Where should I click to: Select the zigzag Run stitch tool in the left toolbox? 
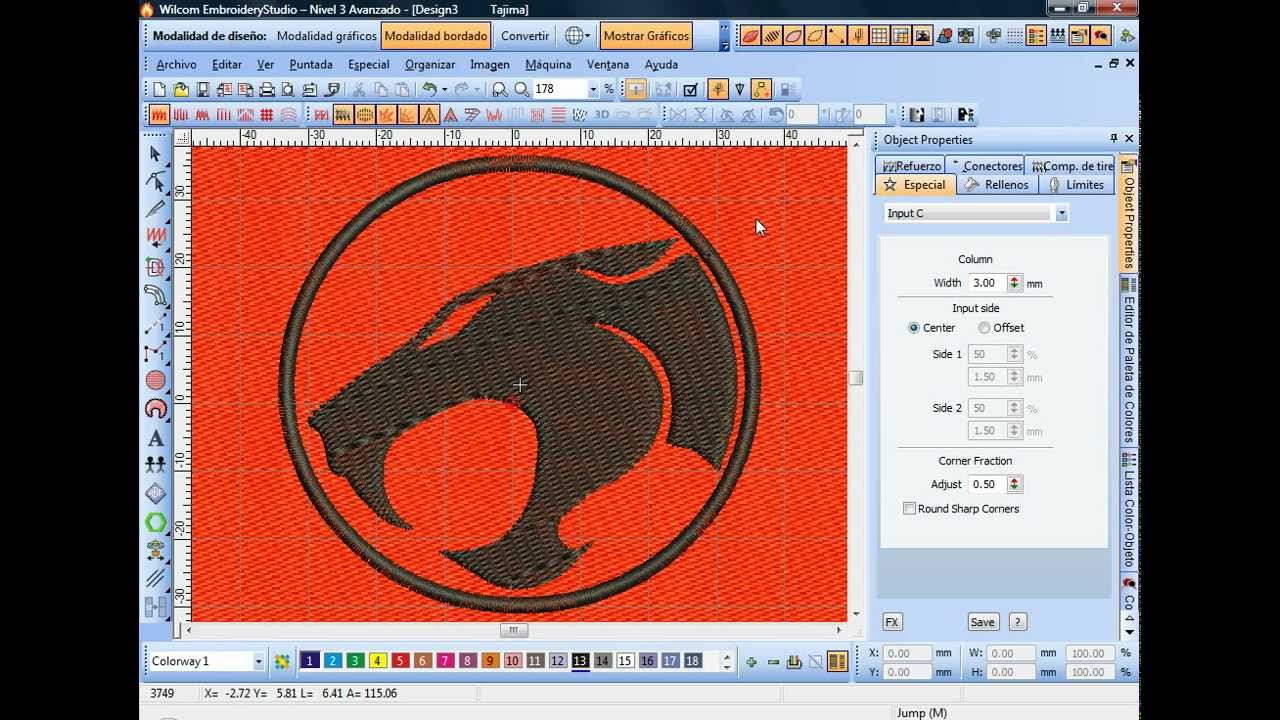coord(155,237)
